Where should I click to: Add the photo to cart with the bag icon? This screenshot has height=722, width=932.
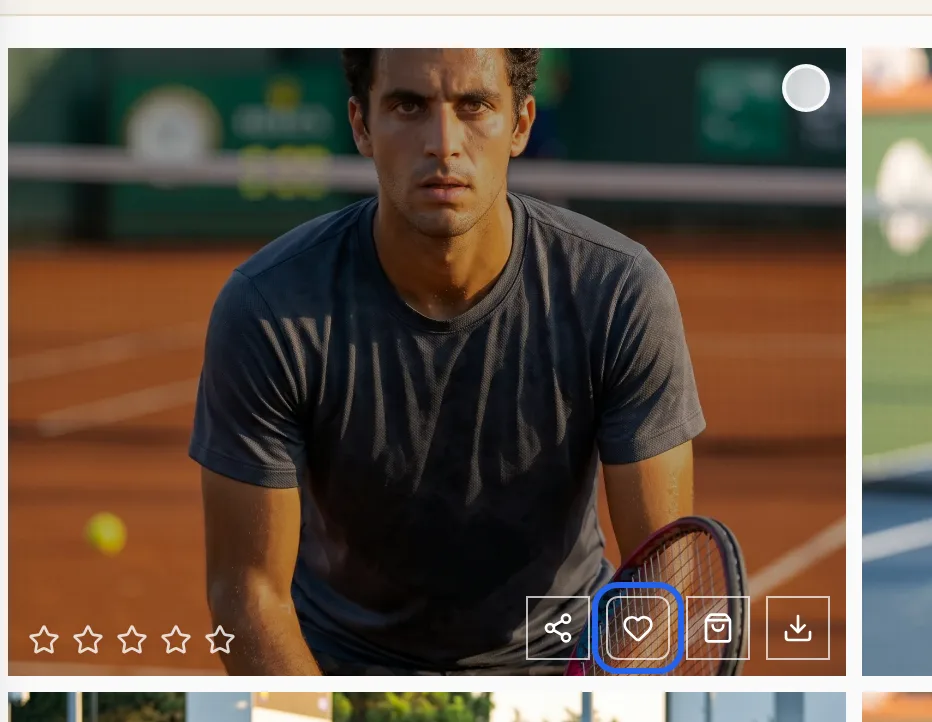point(718,628)
